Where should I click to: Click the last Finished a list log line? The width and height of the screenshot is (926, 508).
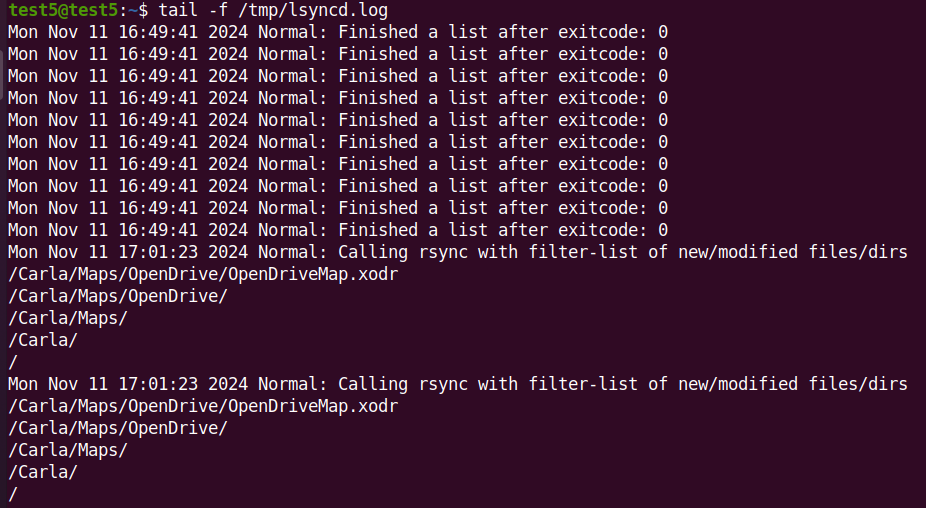click(337, 230)
